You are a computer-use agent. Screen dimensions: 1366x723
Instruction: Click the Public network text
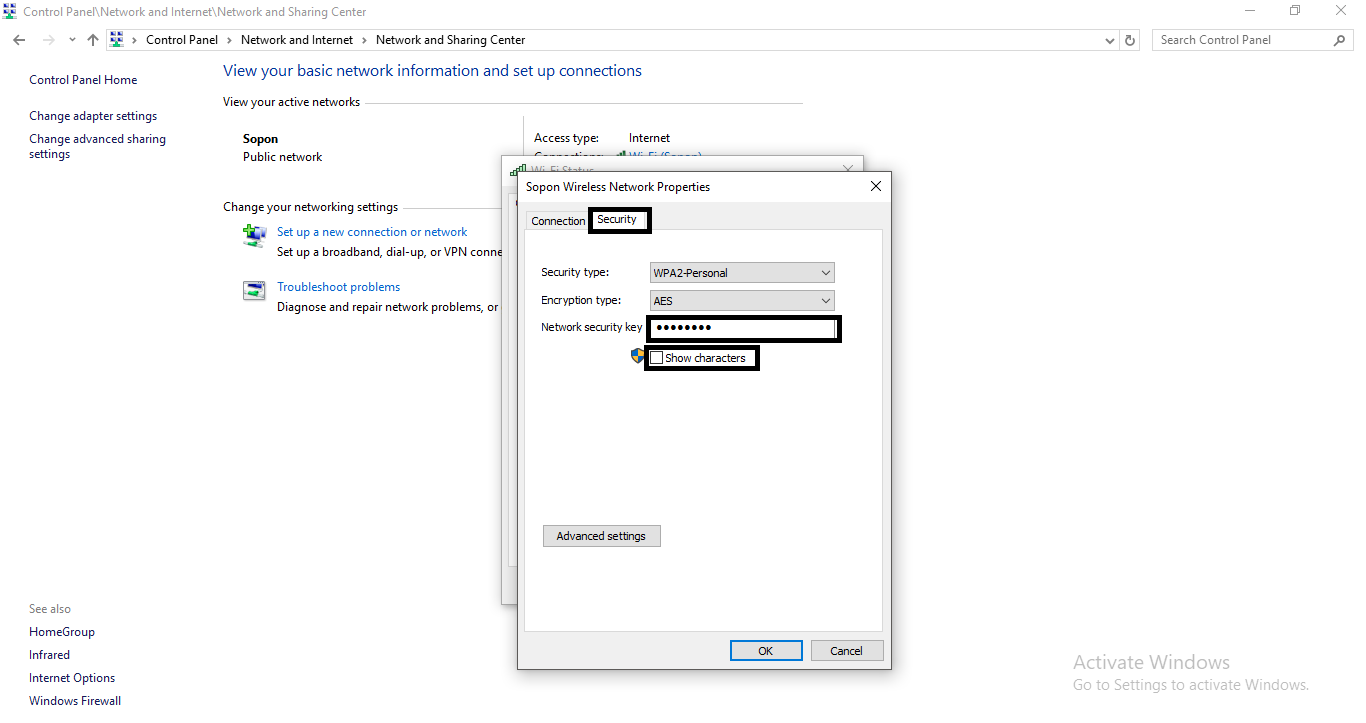point(282,157)
